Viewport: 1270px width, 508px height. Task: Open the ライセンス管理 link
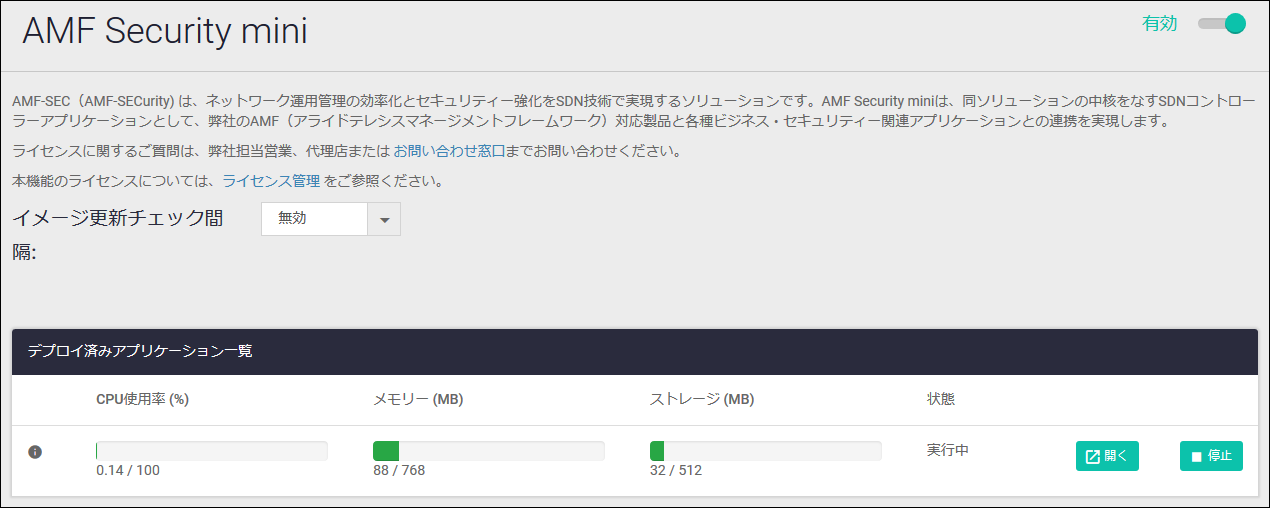(x=271, y=181)
